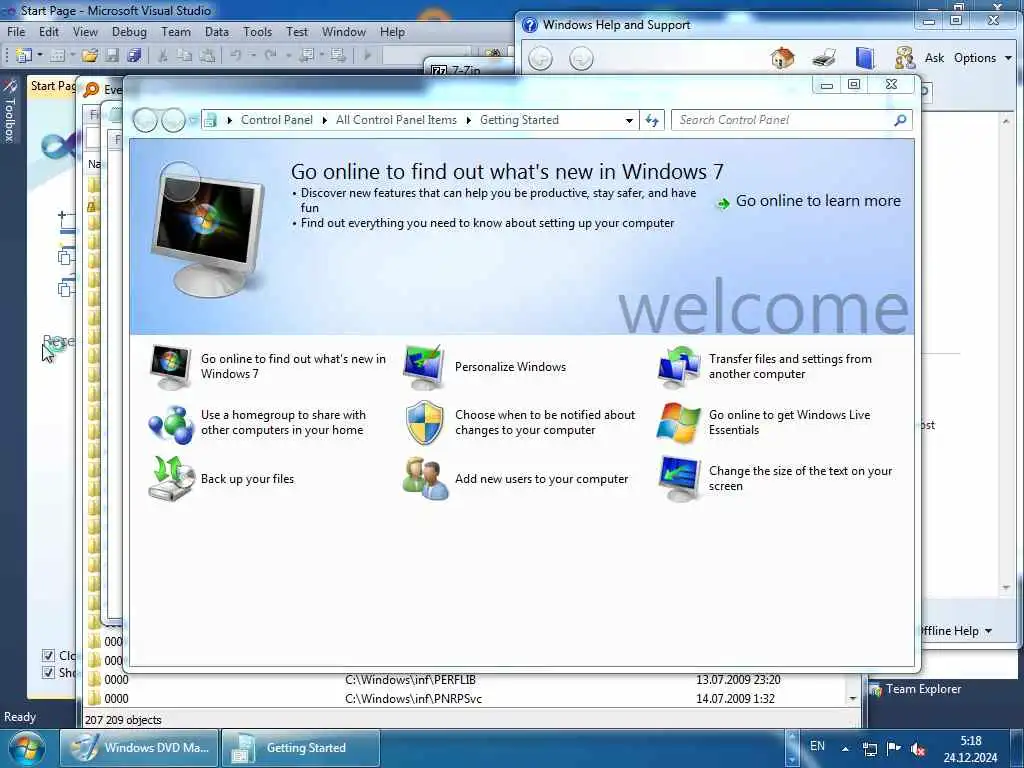The image size is (1024, 768).
Task: Click the Save icon in Visual Studio toolbar
Action: click(112, 56)
